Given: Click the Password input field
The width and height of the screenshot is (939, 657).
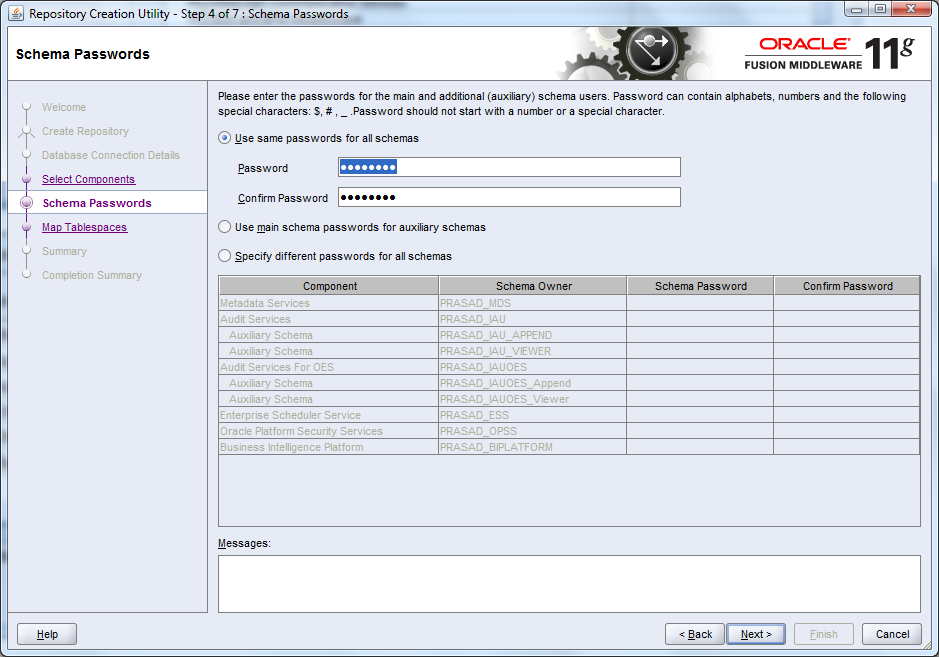Looking at the screenshot, I should (509, 167).
